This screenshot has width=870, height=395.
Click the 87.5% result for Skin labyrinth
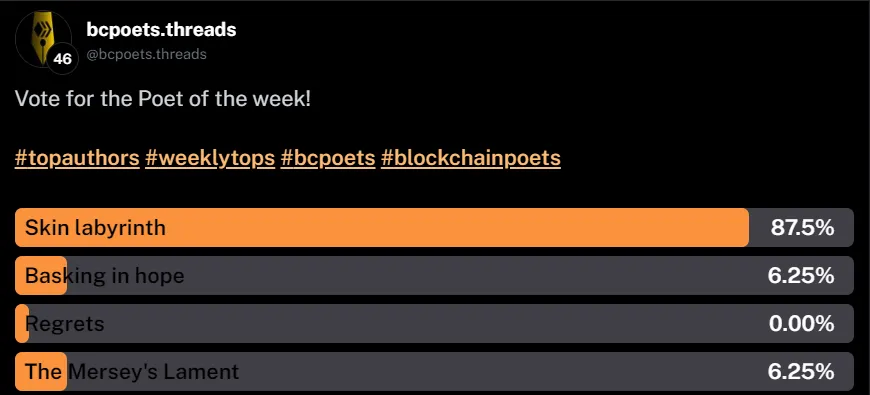(802, 228)
